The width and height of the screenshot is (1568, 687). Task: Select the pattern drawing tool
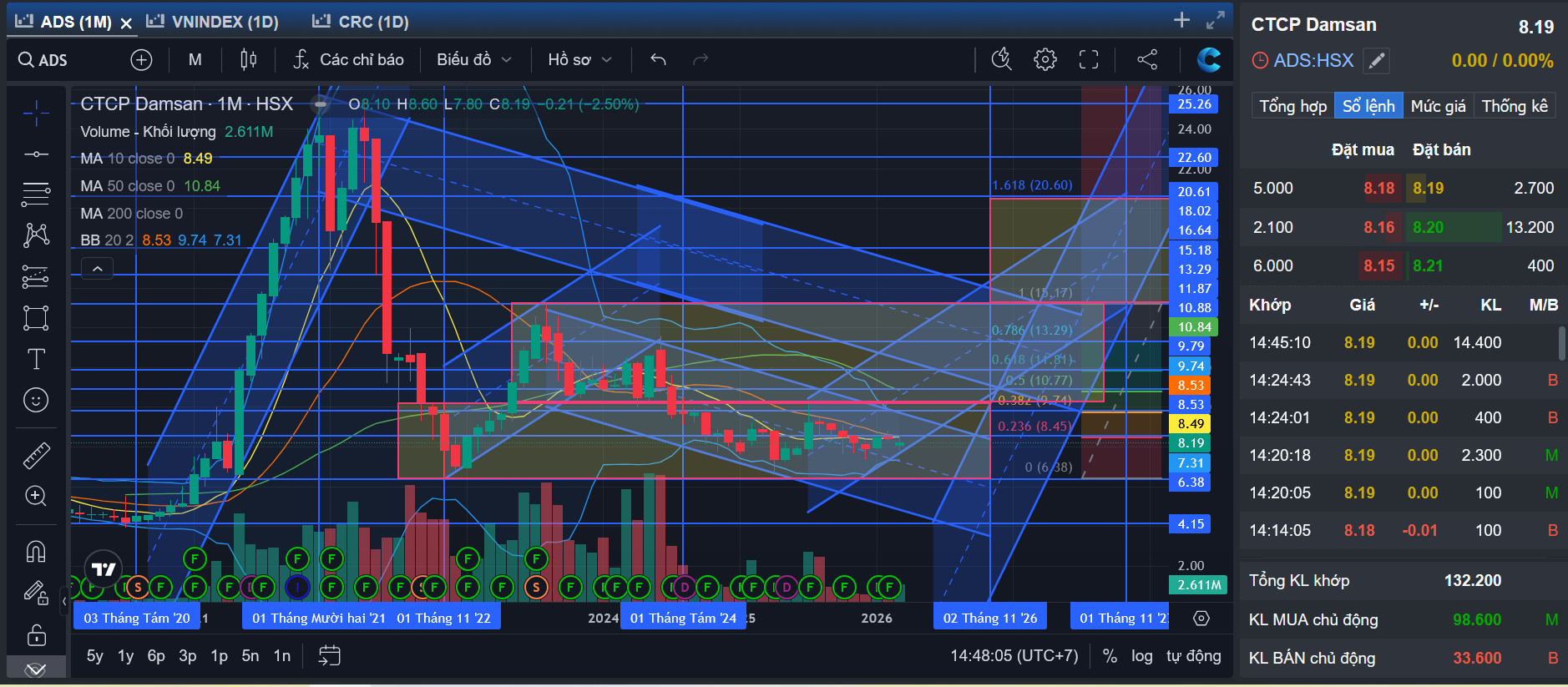point(36,235)
